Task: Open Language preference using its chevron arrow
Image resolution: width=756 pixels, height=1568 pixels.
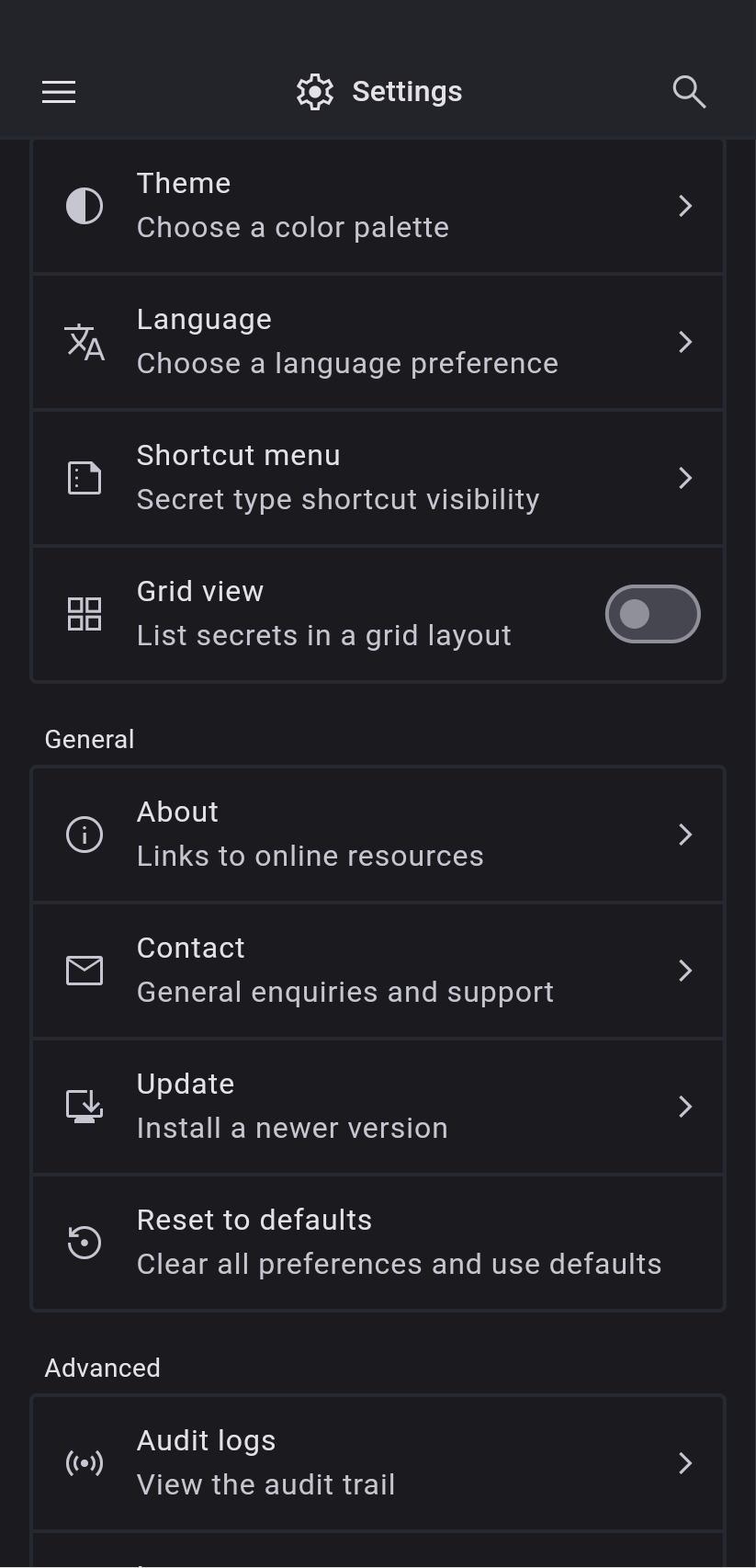Action: [685, 342]
